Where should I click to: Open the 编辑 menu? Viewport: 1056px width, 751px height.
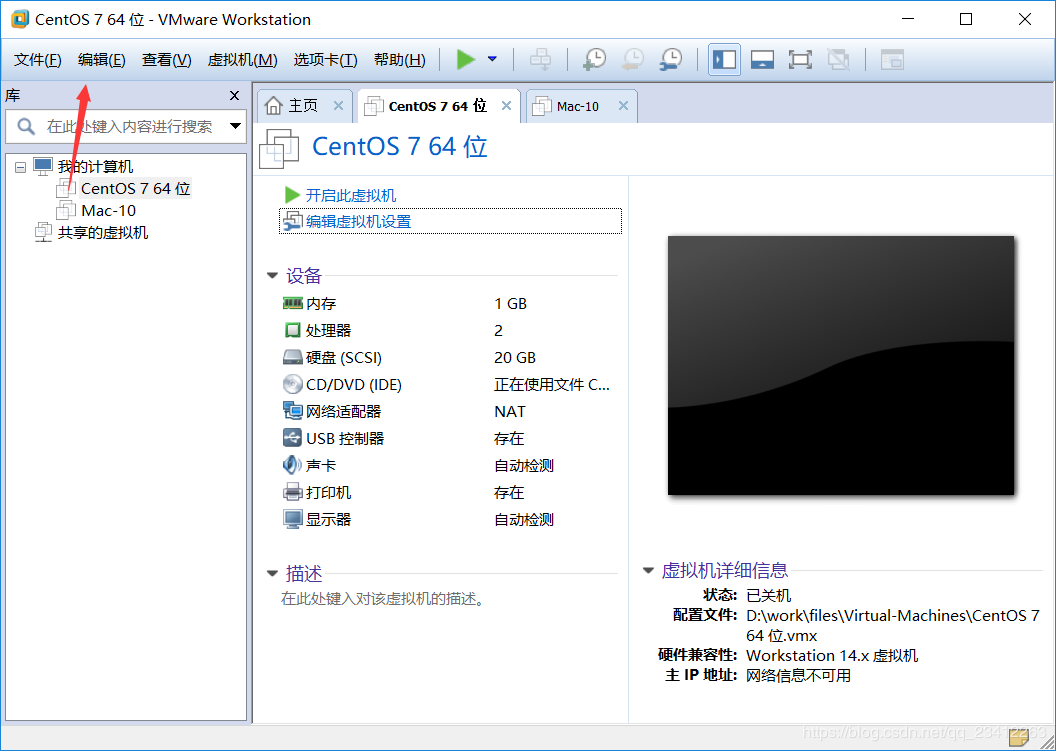(x=100, y=59)
